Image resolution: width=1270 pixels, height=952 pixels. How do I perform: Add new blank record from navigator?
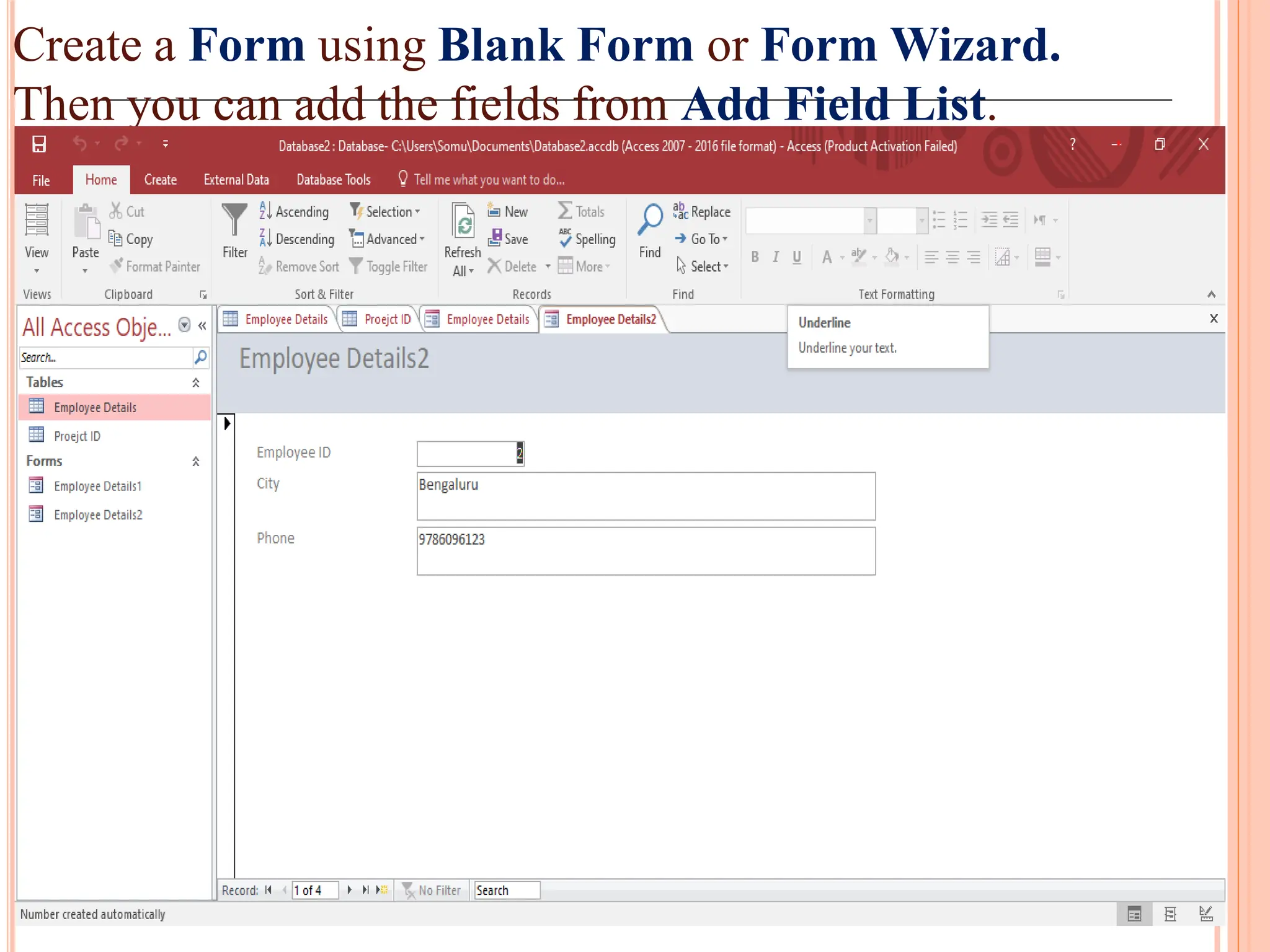382,890
